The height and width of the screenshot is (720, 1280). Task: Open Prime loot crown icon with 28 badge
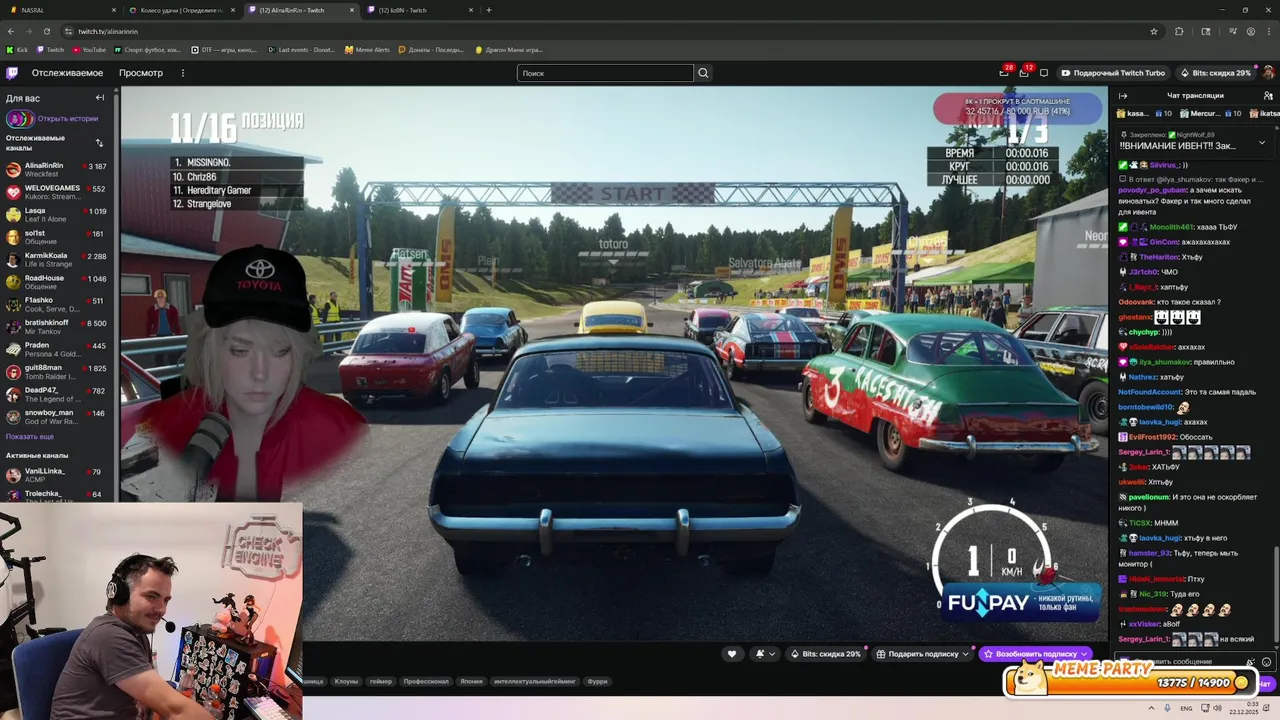pyautogui.click(x=1004, y=73)
